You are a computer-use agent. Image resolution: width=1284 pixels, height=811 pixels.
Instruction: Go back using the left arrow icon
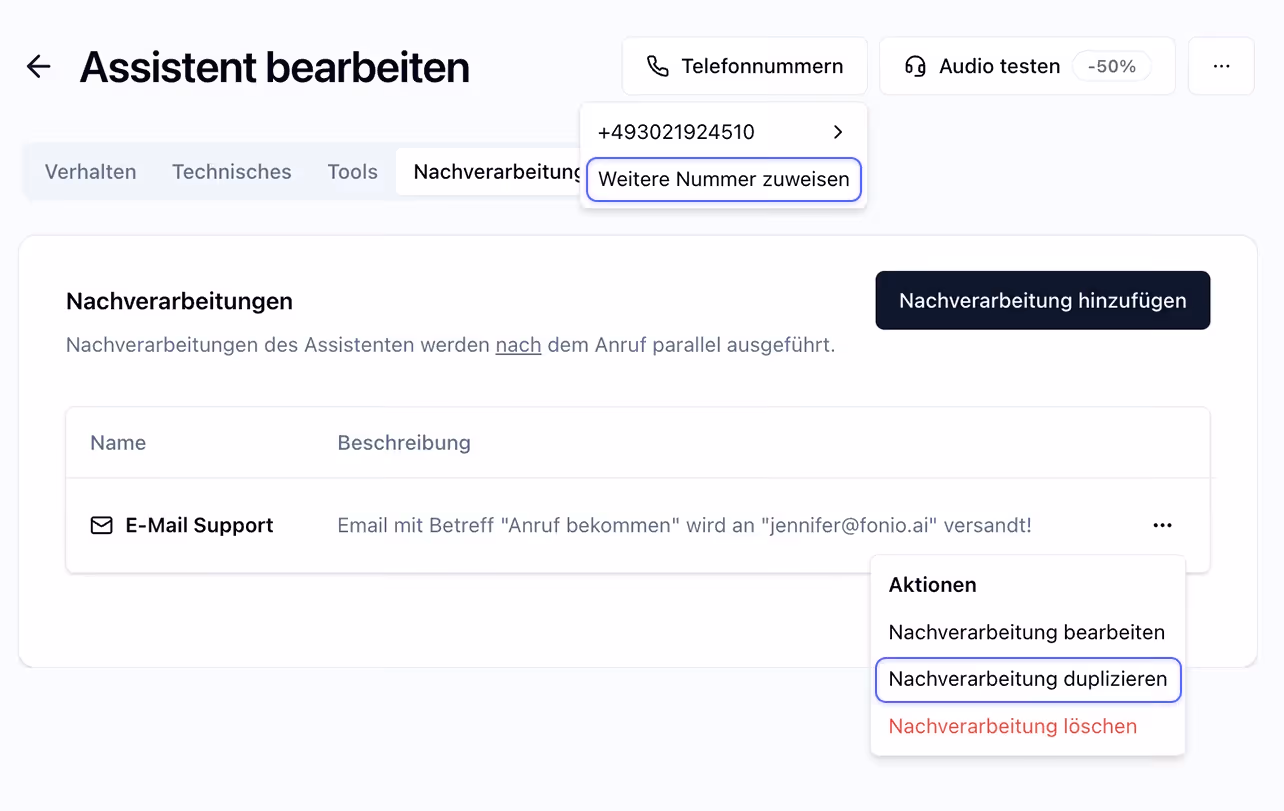[38, 67]
